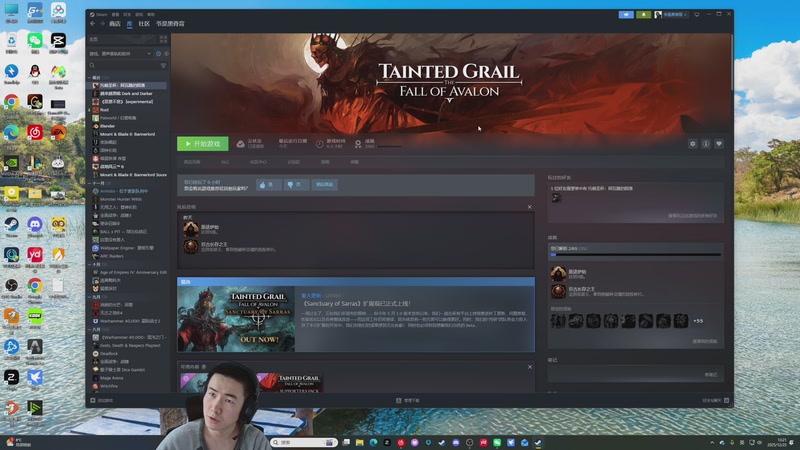This screenshot has width=800, height=450.
Task: Click the Windows taskbar search box
Action: coord(304,442)
